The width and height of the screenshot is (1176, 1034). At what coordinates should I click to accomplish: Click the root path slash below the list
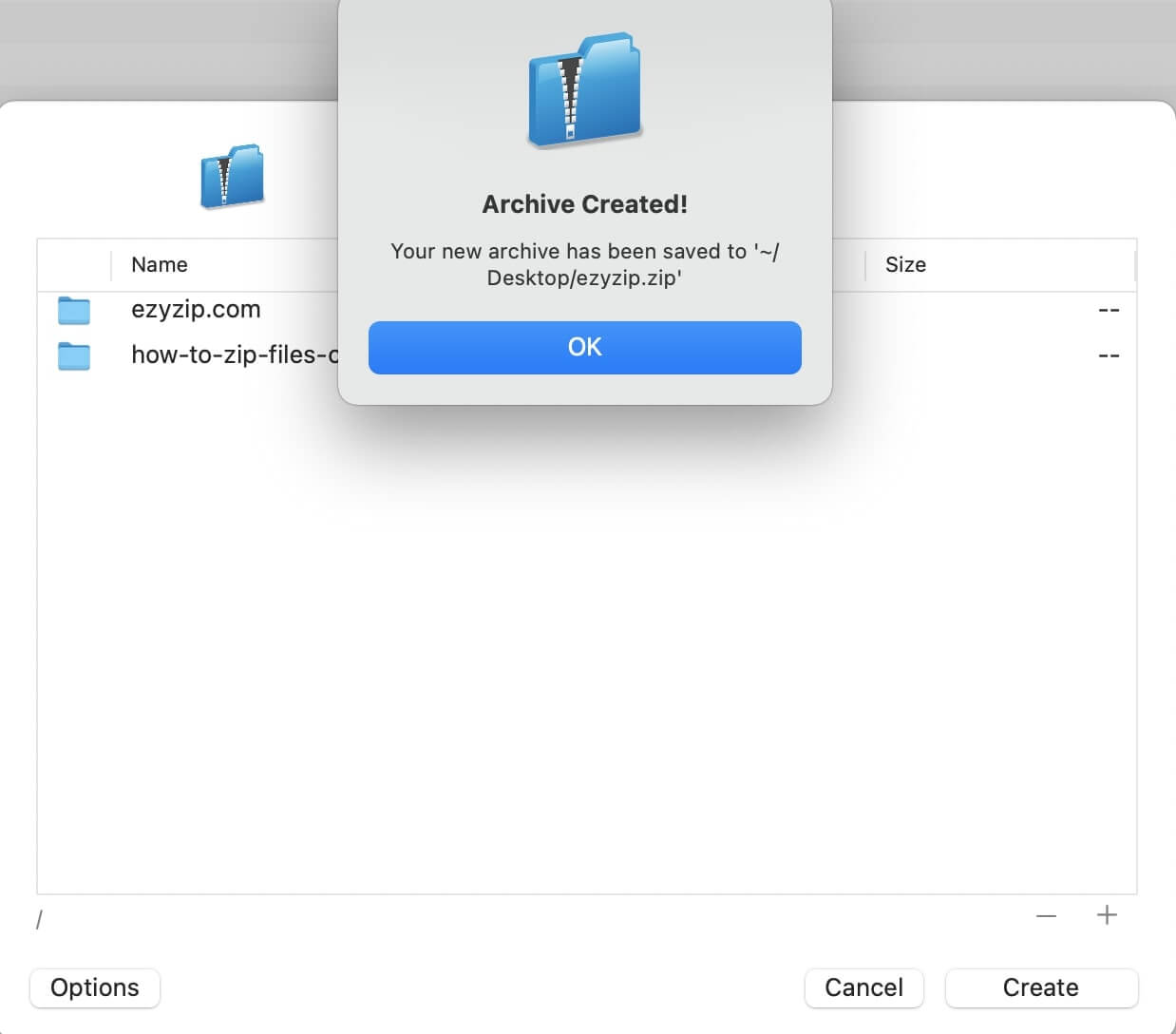point(39,919)
